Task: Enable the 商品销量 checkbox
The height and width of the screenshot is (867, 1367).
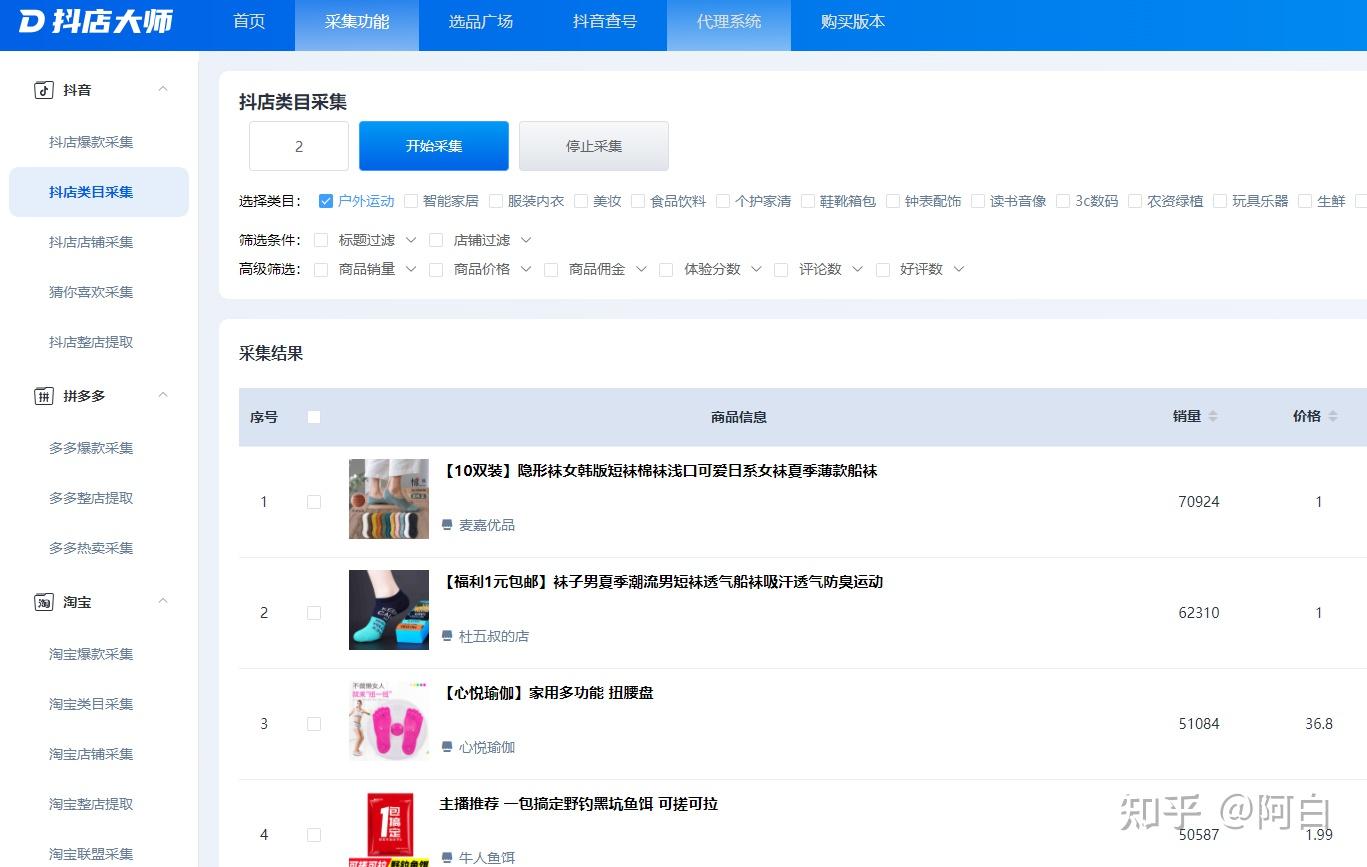Action: [321, 269]
